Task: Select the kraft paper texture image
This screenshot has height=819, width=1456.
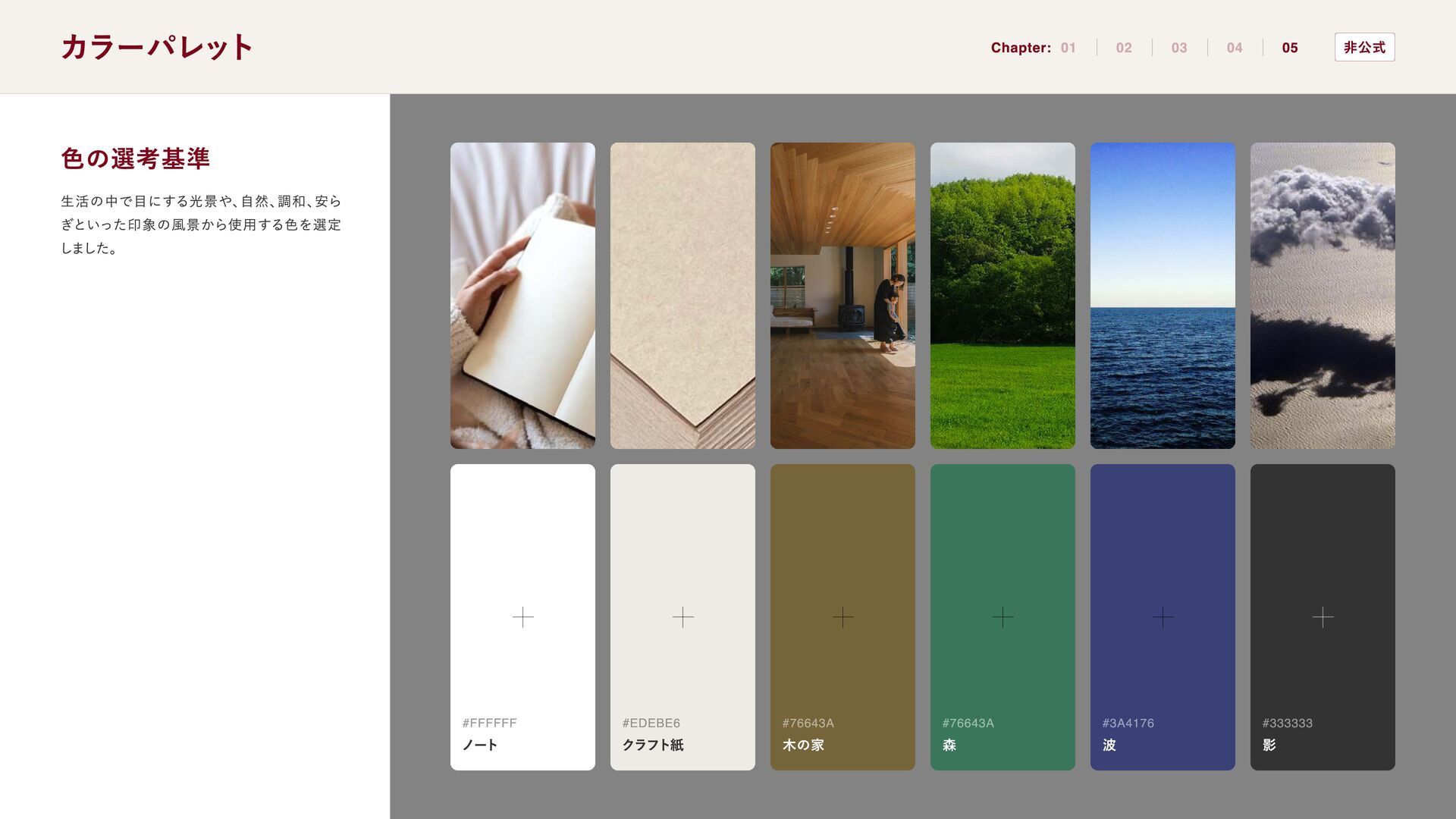Action: (682, 296)
